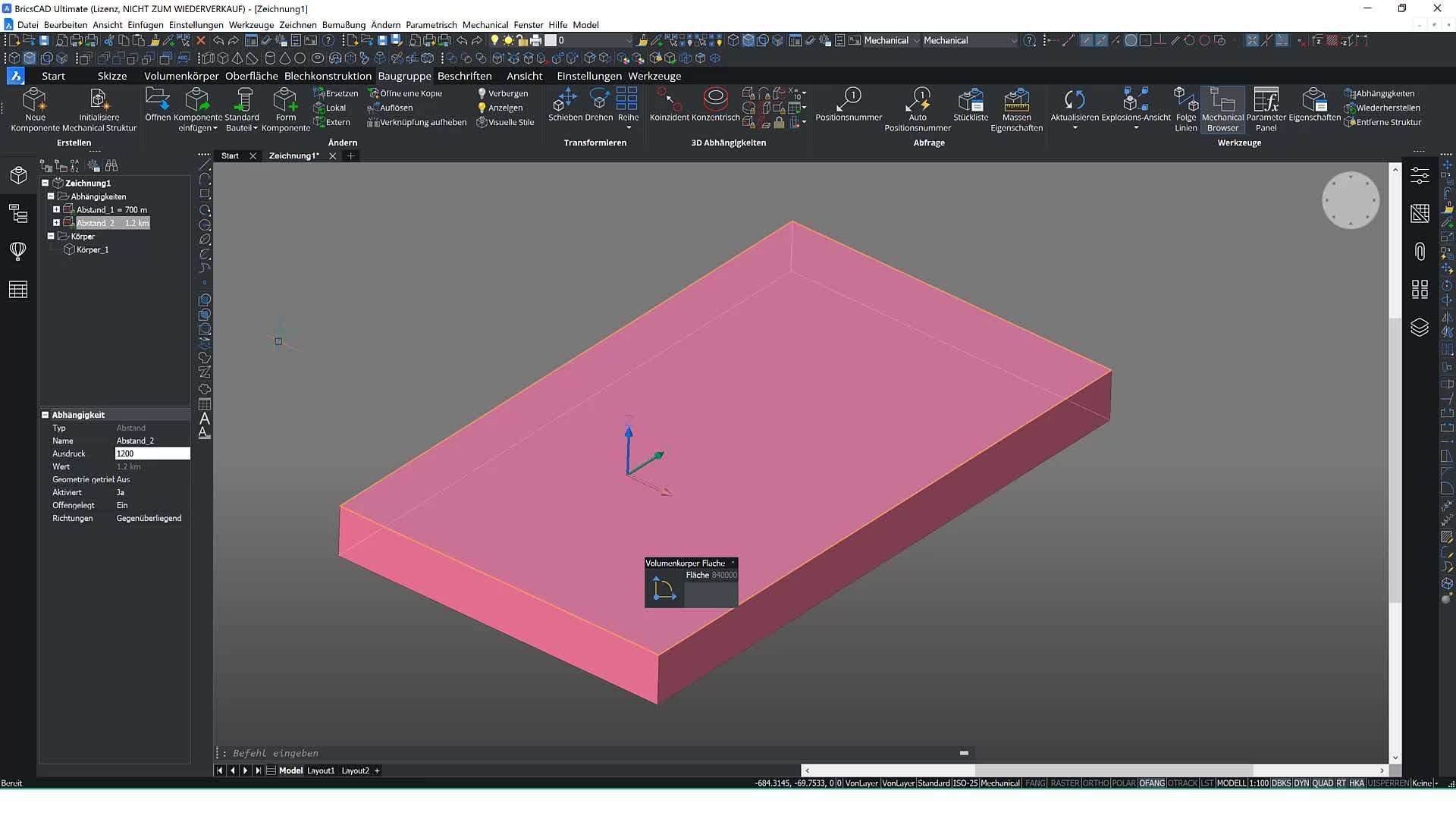Viewport: 1456px width, 819px height.
Task: Click Auto Positionsnummer tool
Action: coord(918,109)
